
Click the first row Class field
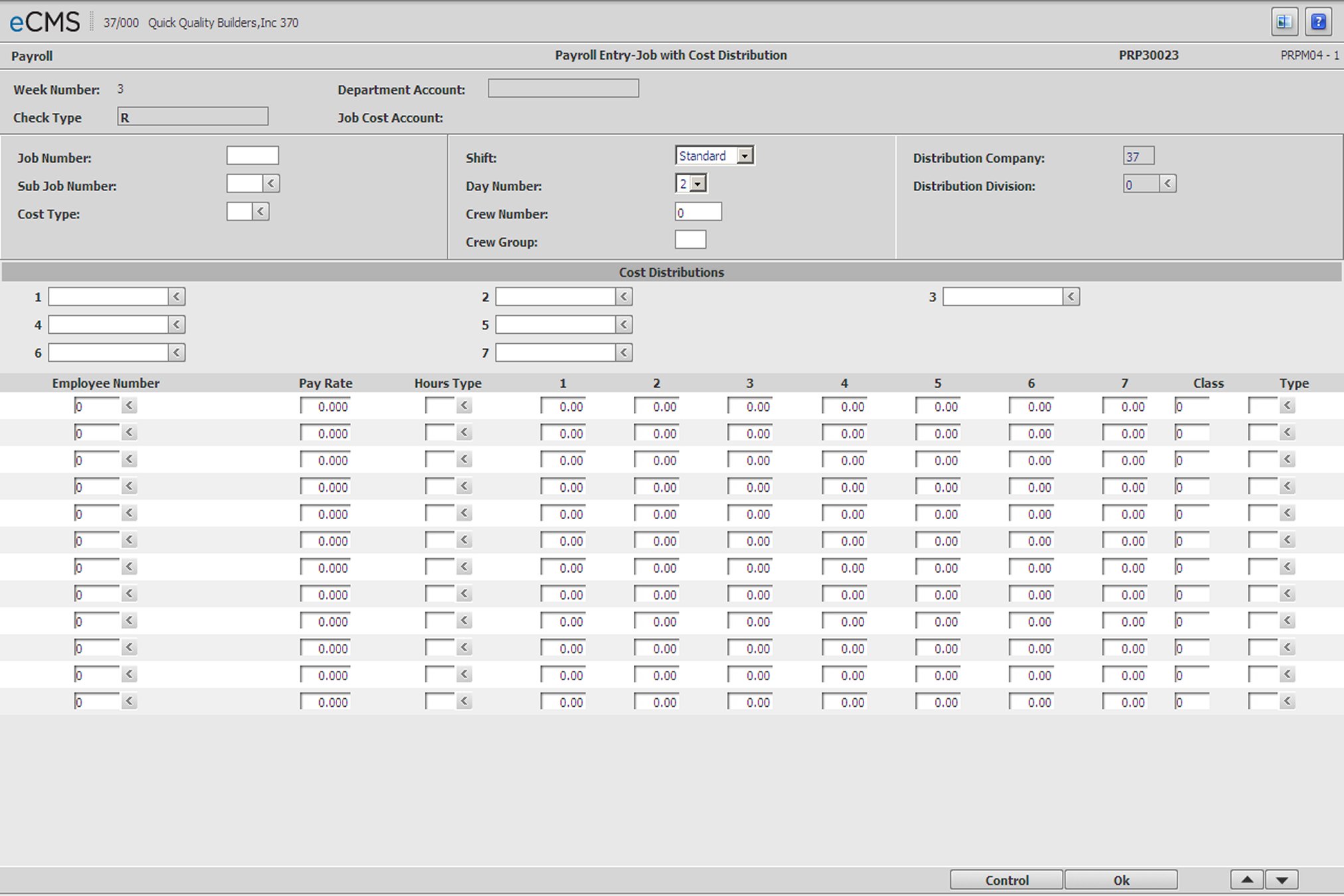[x=1192, y=406]
